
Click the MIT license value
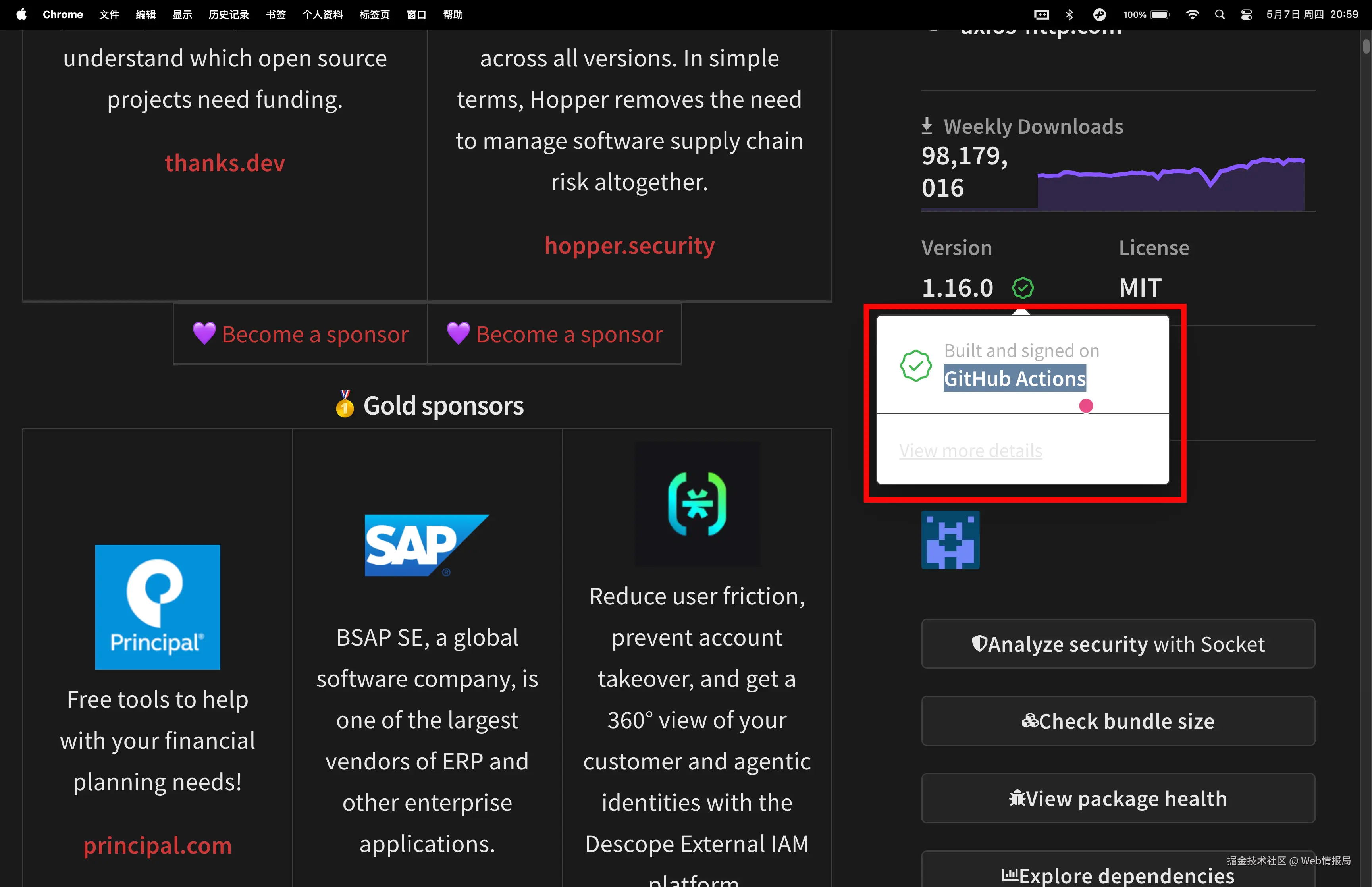tap(1141, 287)
